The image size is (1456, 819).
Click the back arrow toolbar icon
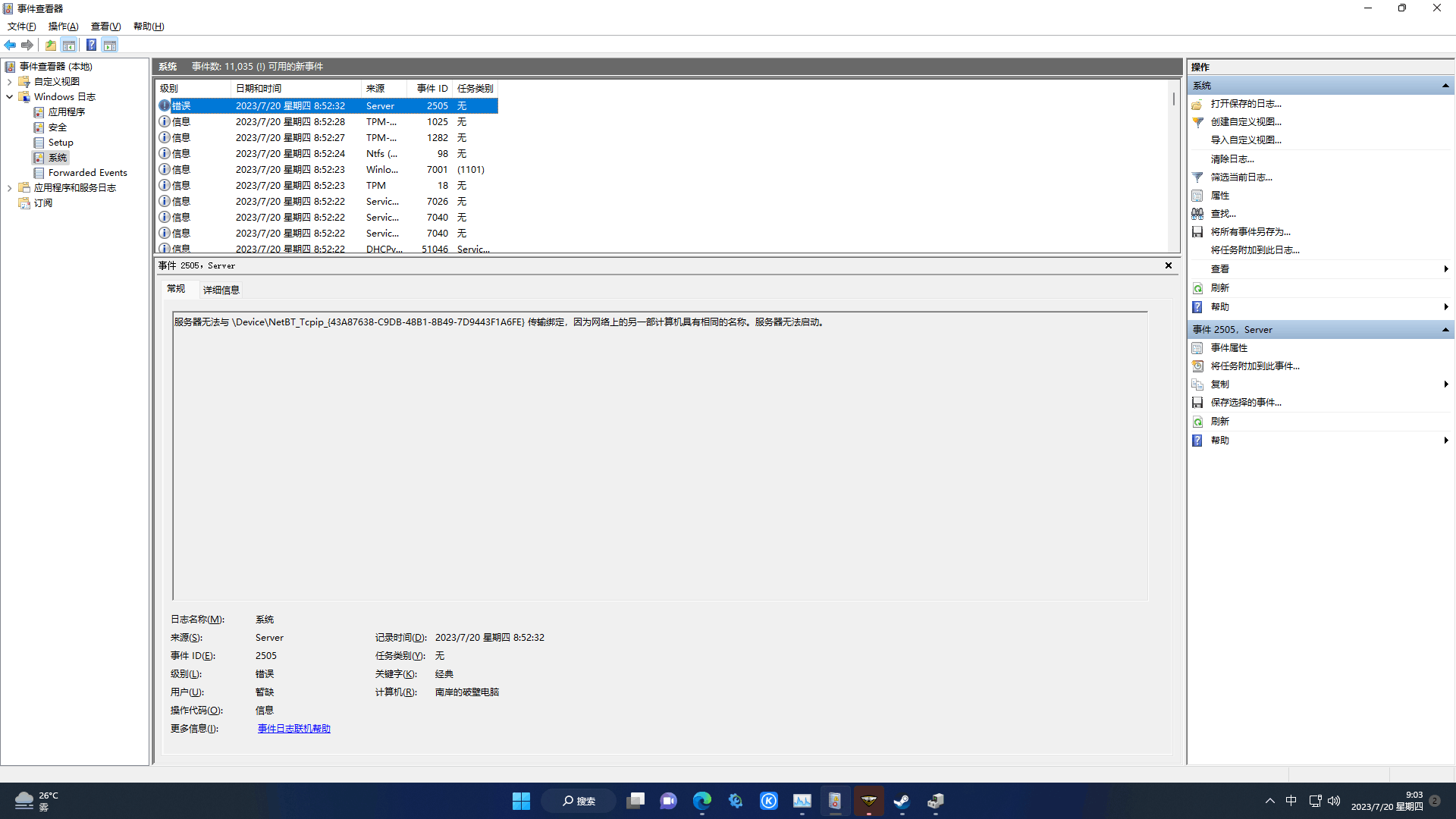(10, 45)
